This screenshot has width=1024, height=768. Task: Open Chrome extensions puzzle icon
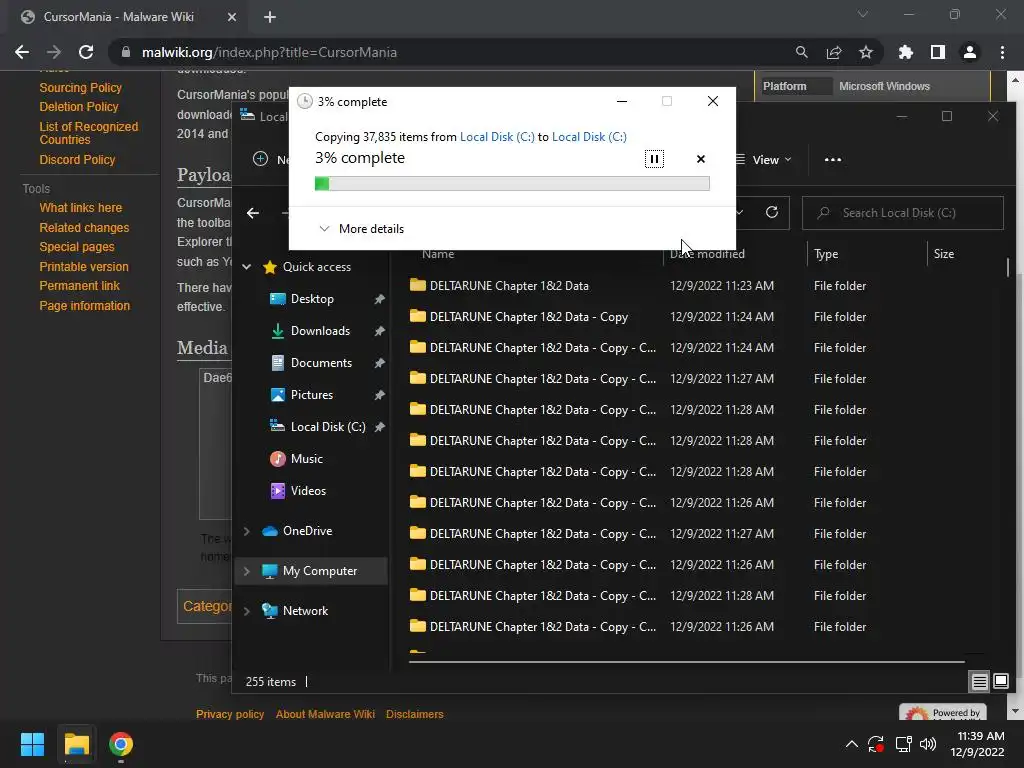[x=905, y=52]
